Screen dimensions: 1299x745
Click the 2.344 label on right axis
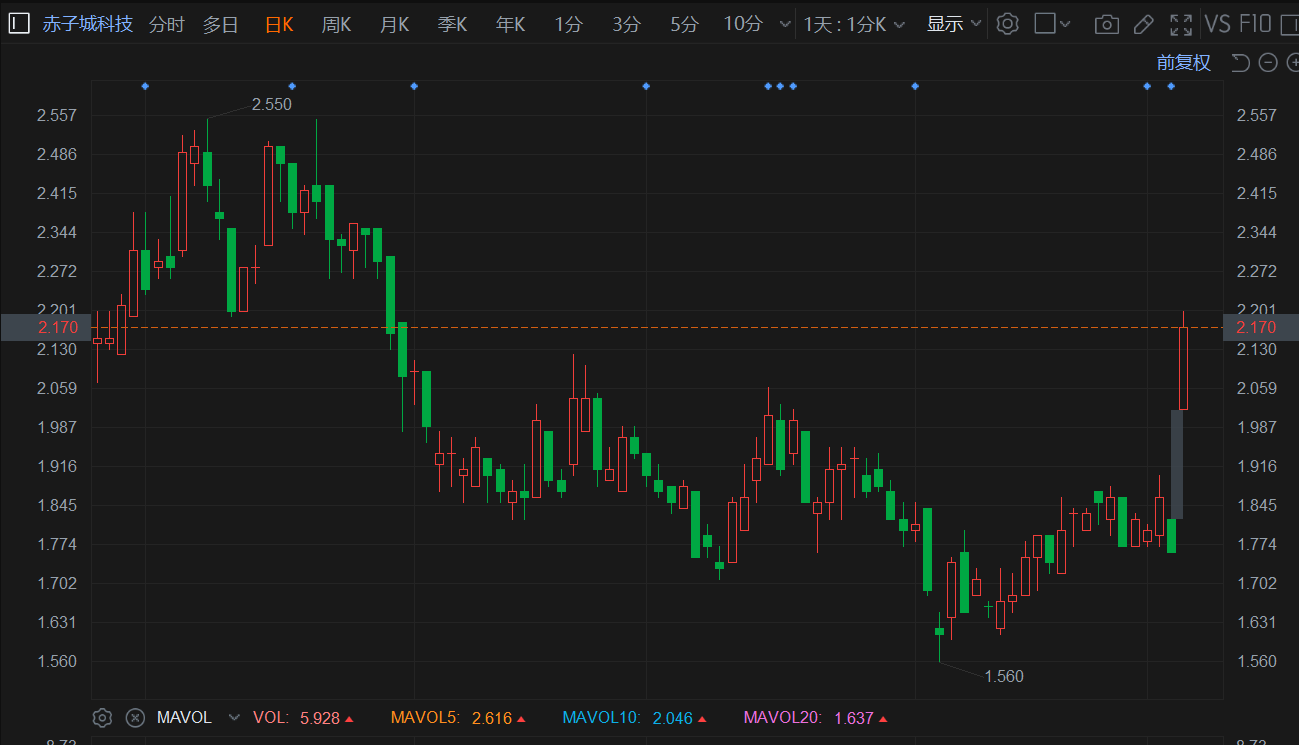1257,233
